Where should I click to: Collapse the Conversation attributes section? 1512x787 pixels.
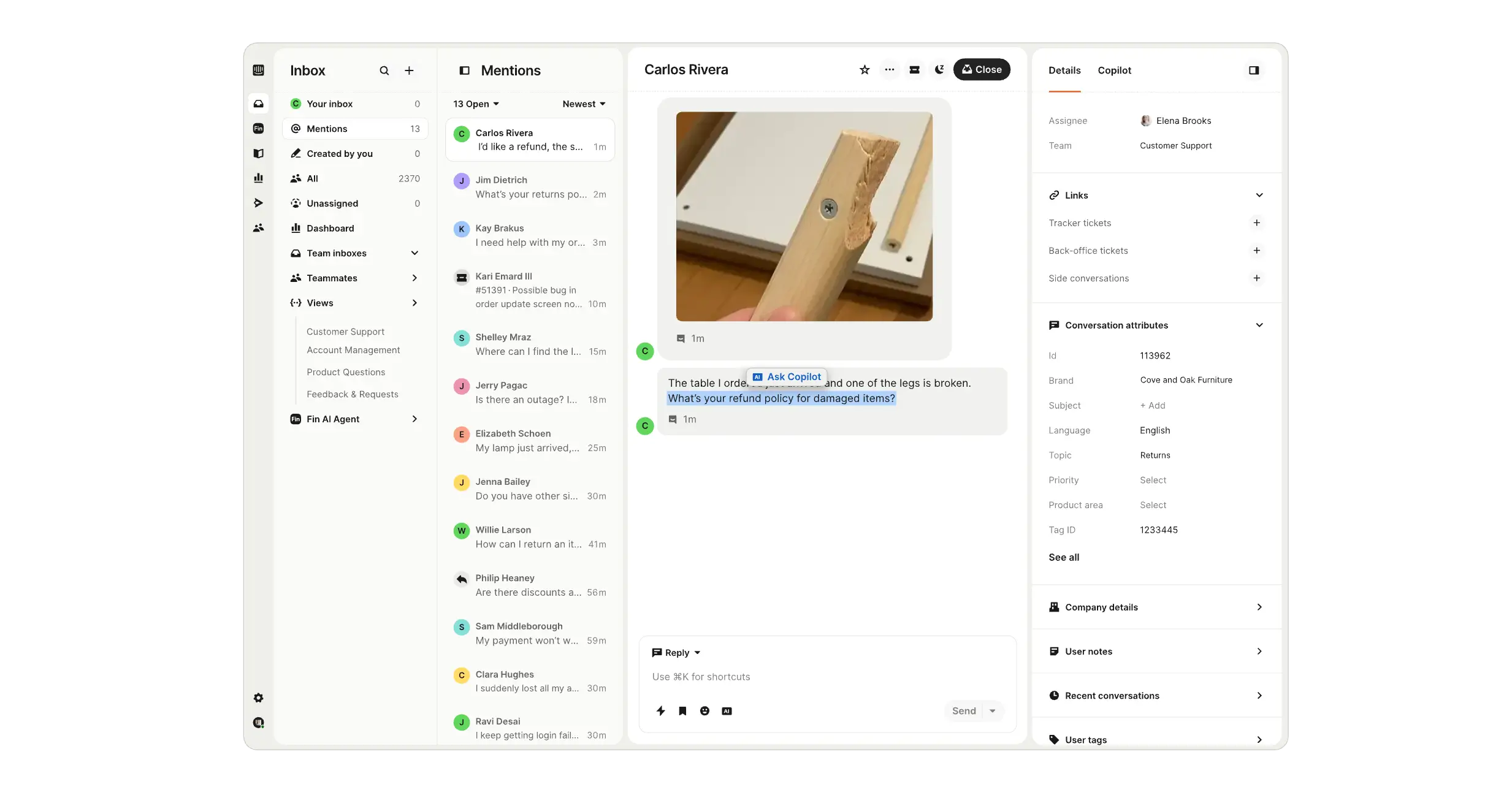pos(1259,325)
